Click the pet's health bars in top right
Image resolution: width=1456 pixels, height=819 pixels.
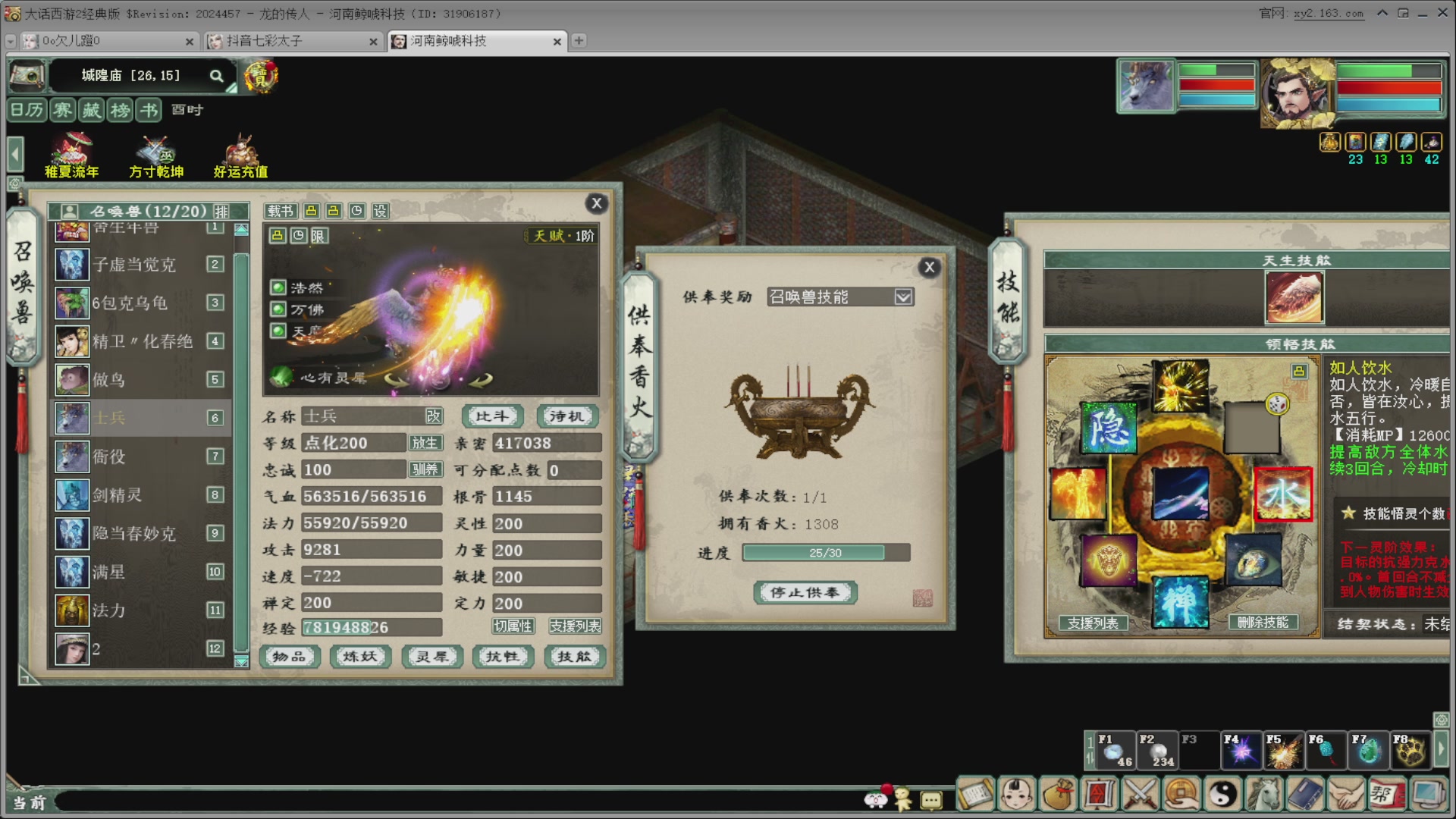click(x=1216, y=86)
